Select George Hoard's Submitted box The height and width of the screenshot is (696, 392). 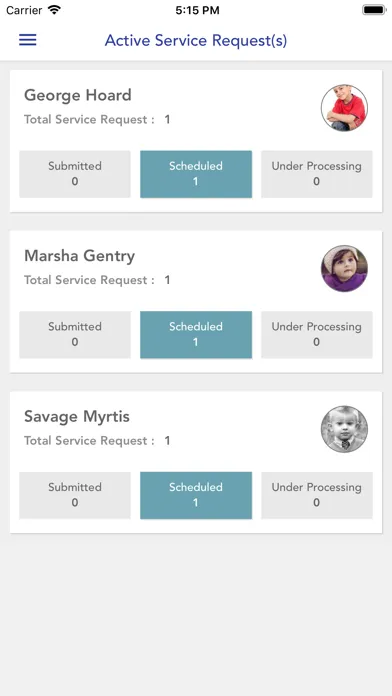click(75, 174)
